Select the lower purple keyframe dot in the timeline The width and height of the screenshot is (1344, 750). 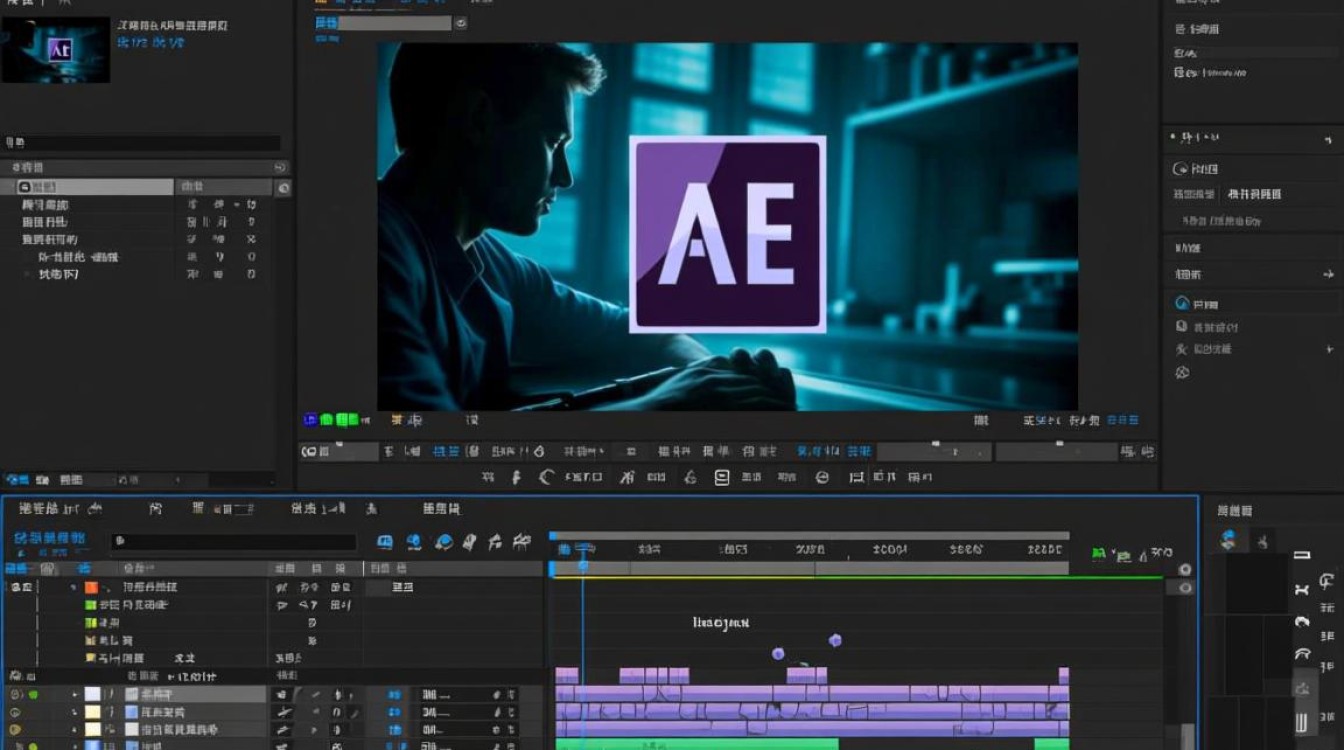tap(778, 653)
